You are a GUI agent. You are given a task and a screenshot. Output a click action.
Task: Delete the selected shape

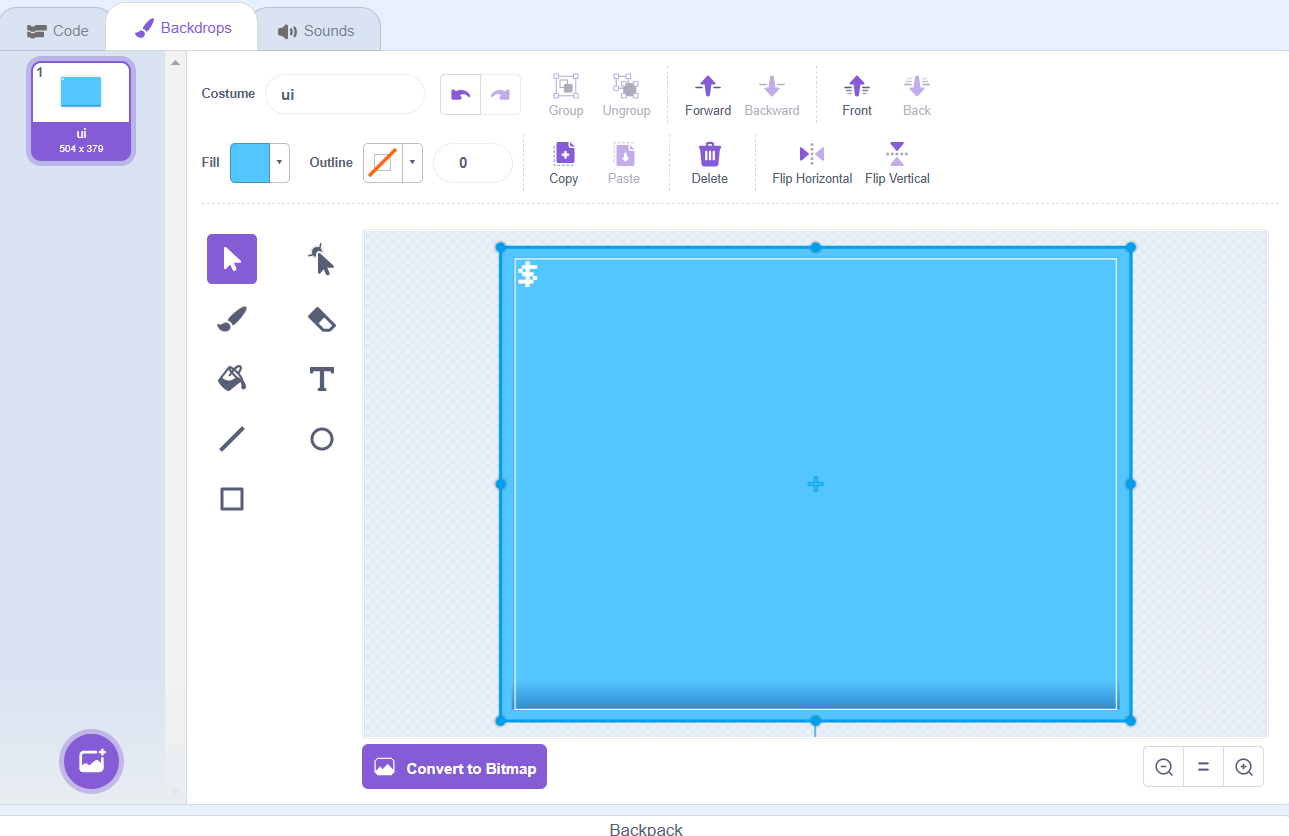[x=710, y=163]
